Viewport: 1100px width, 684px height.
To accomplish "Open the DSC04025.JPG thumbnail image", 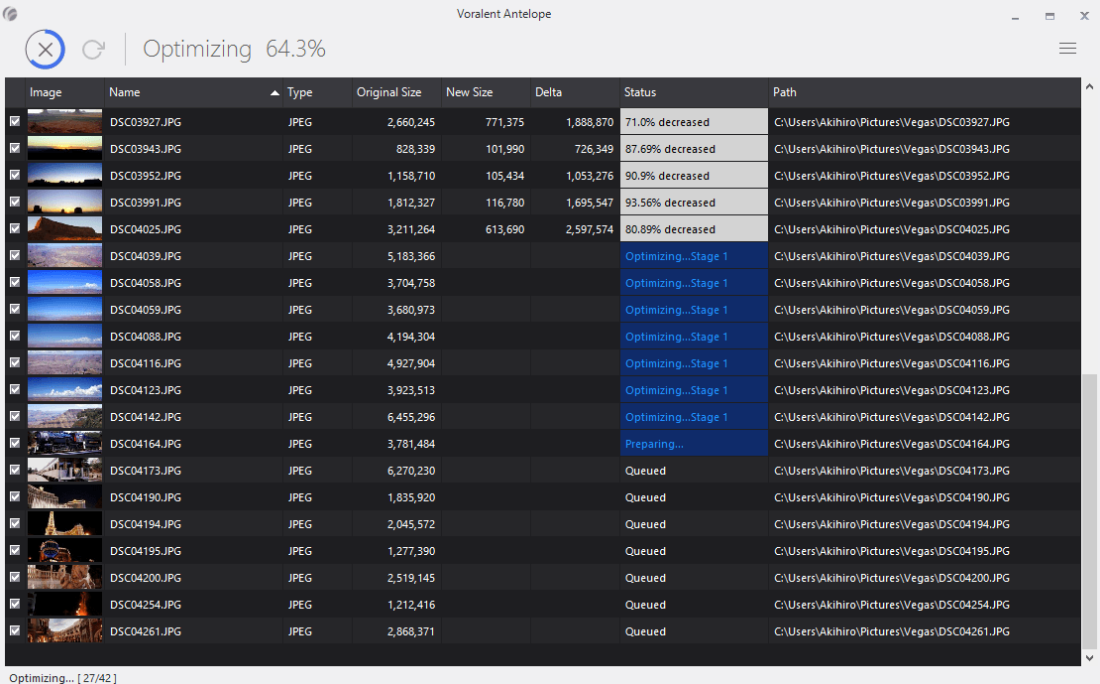I will (65, 229).
